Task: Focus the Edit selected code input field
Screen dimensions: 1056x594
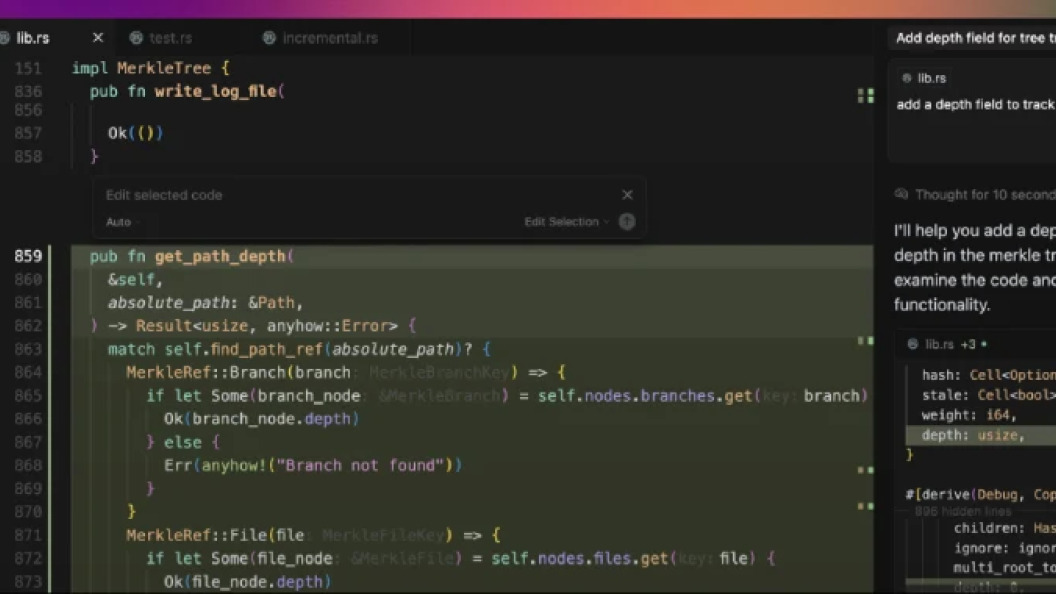Action: point(357,195)
